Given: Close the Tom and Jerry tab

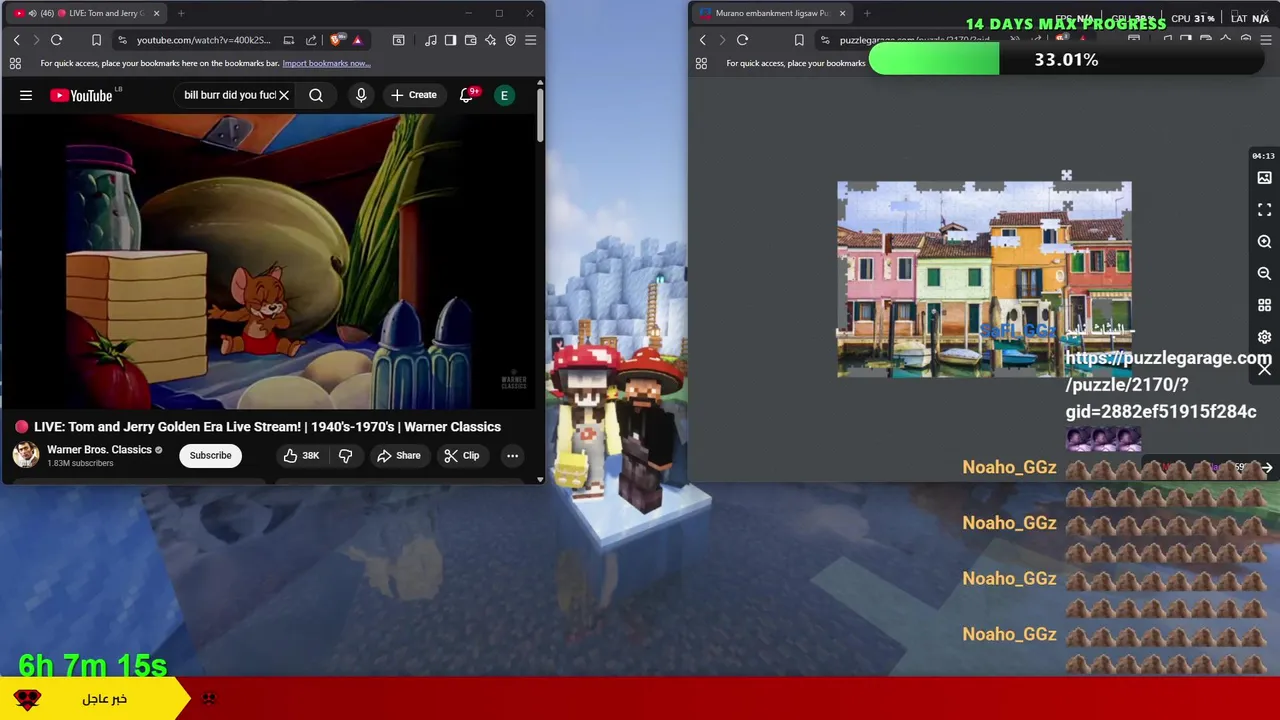Looking at the screenshot, I should (x=156, y=13).
